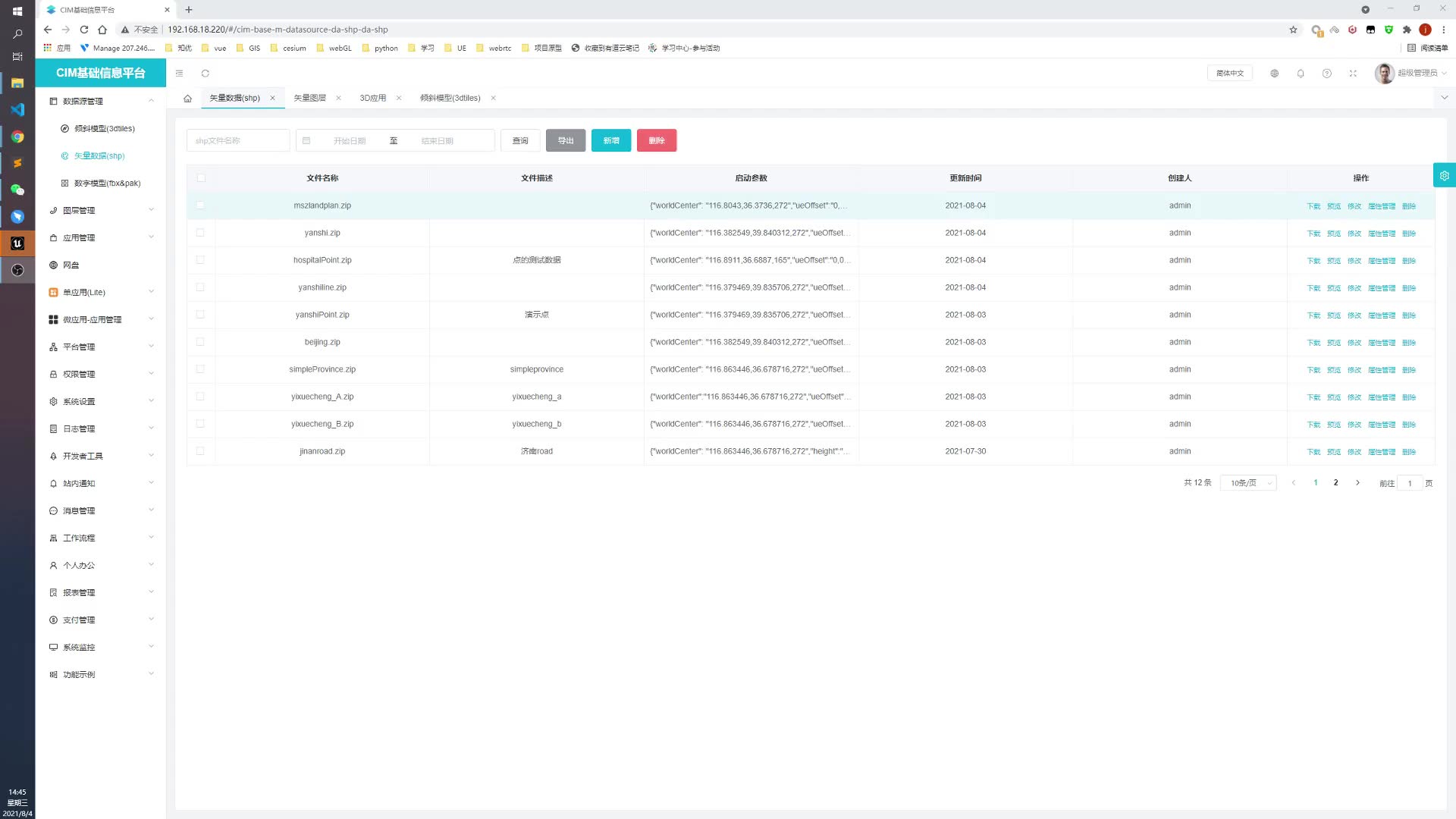The width and height of the screenshot is (1456, 819).
Task: Open WeChat from taskbar
Action: pos(17,190)
